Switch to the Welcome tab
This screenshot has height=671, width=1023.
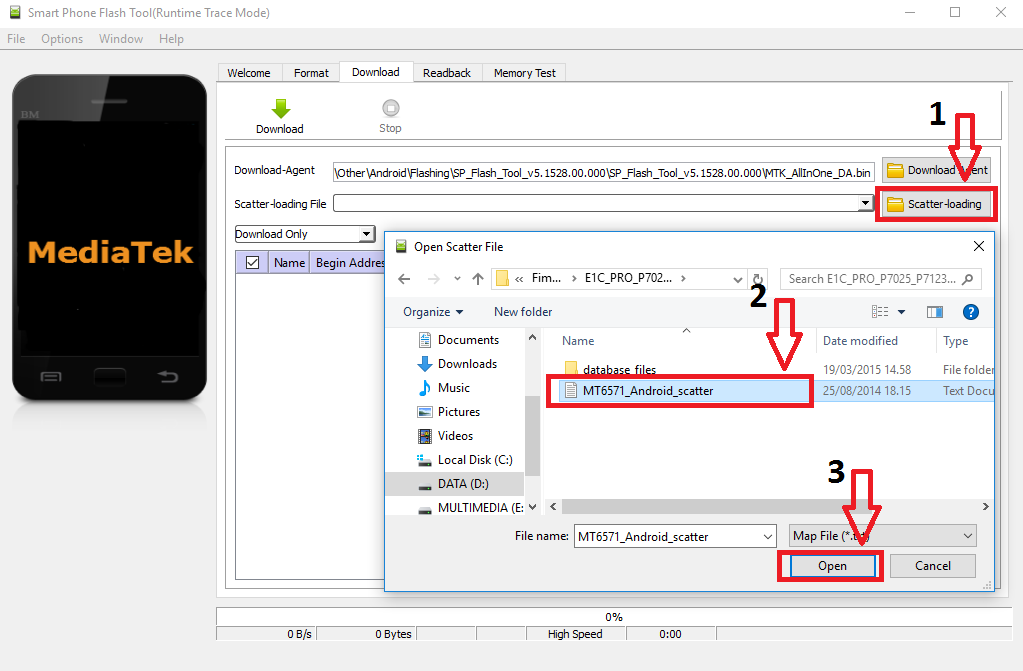[249, 73]
